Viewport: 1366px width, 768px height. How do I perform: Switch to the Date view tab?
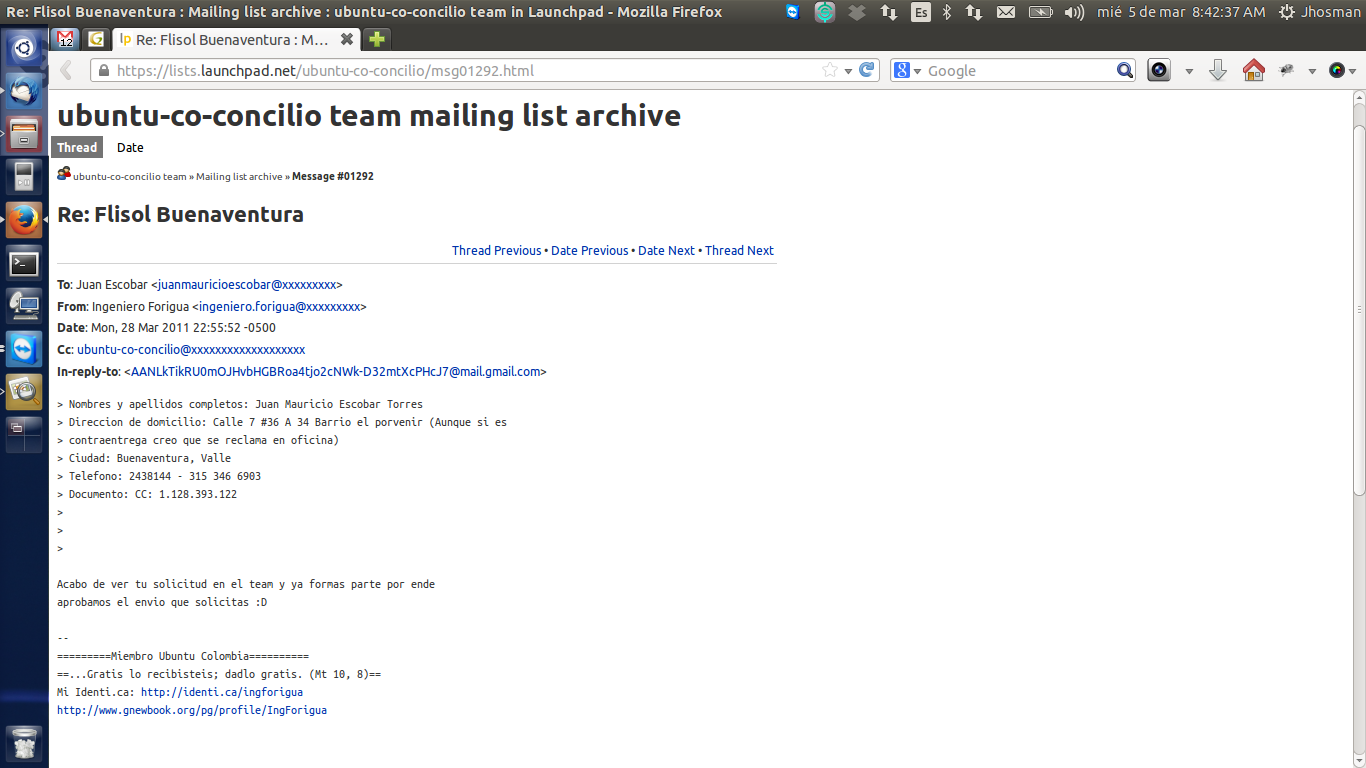[x=130, y=147]
